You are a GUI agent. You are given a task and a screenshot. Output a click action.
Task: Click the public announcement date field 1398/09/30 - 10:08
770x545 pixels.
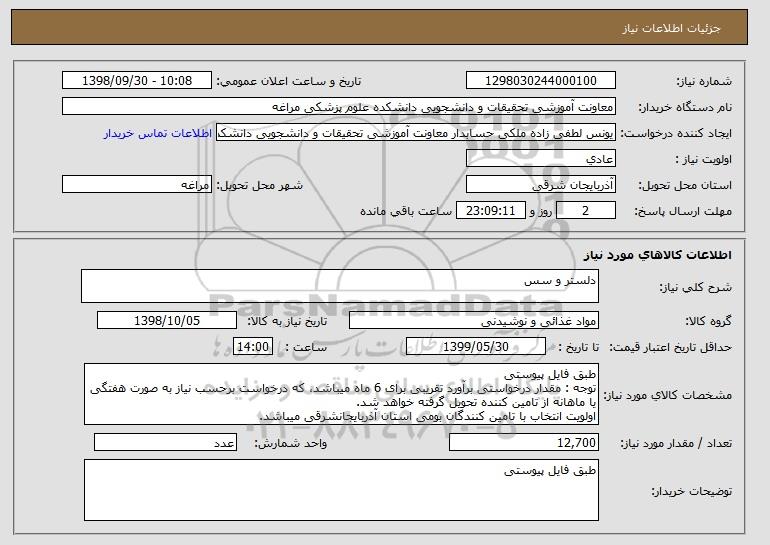tap(137, 81)
